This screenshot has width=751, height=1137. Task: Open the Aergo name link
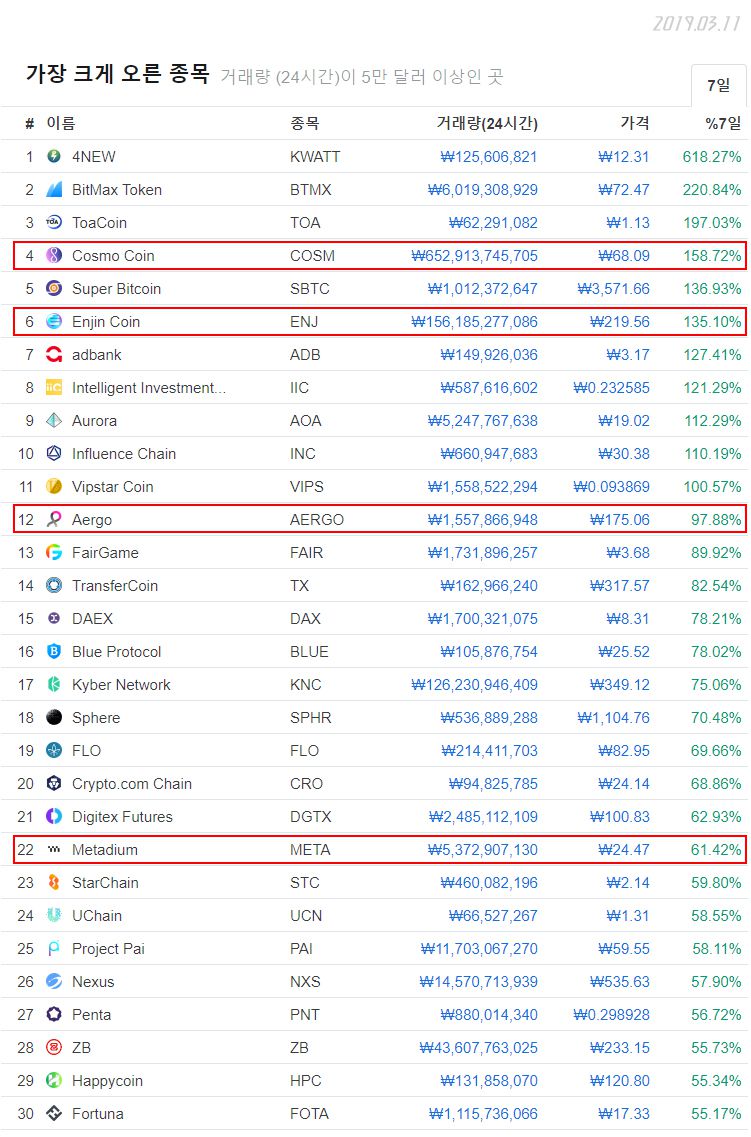tap(92, 520)
